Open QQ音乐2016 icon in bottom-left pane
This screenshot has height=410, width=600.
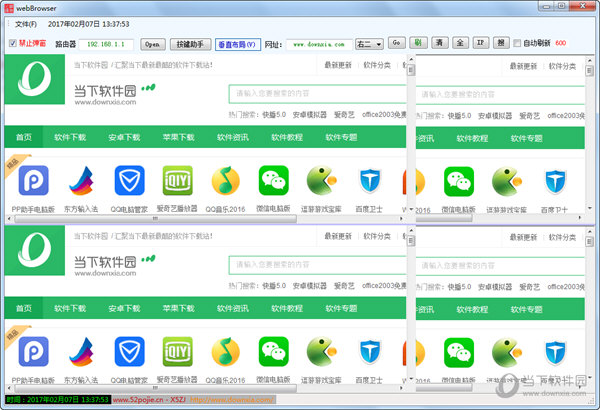coord(225,351)
